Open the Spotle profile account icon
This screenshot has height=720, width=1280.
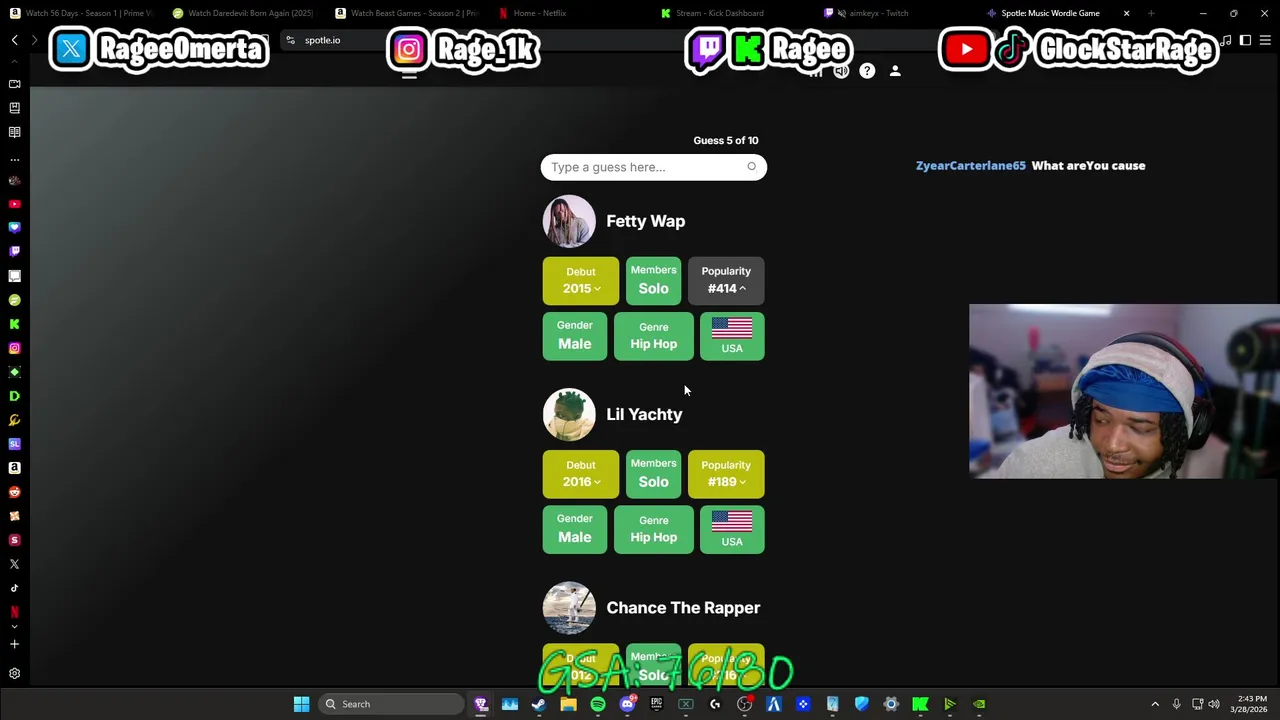tap(895, 71)
